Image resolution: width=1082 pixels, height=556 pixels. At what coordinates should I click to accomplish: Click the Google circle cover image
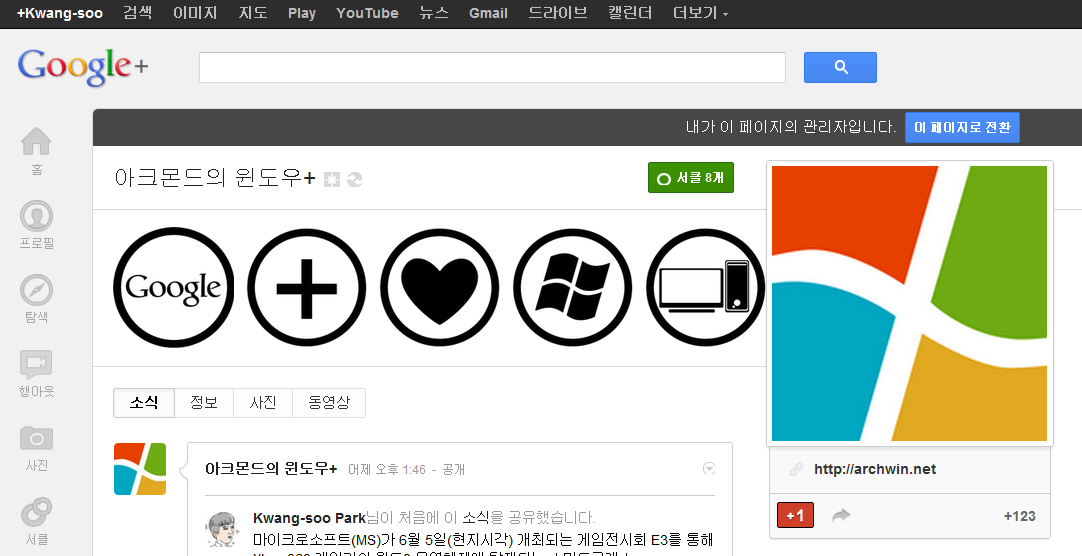[173, 287]
